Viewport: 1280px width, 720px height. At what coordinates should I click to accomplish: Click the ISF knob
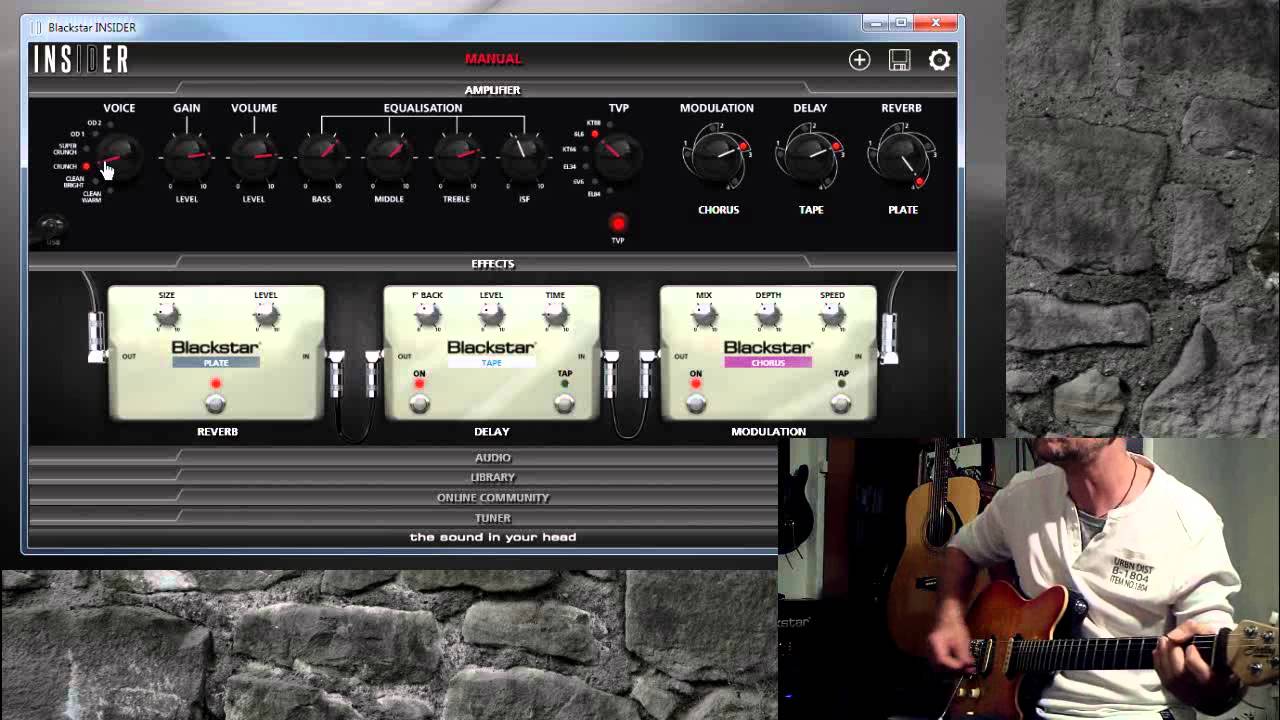[x=524, y=157]
